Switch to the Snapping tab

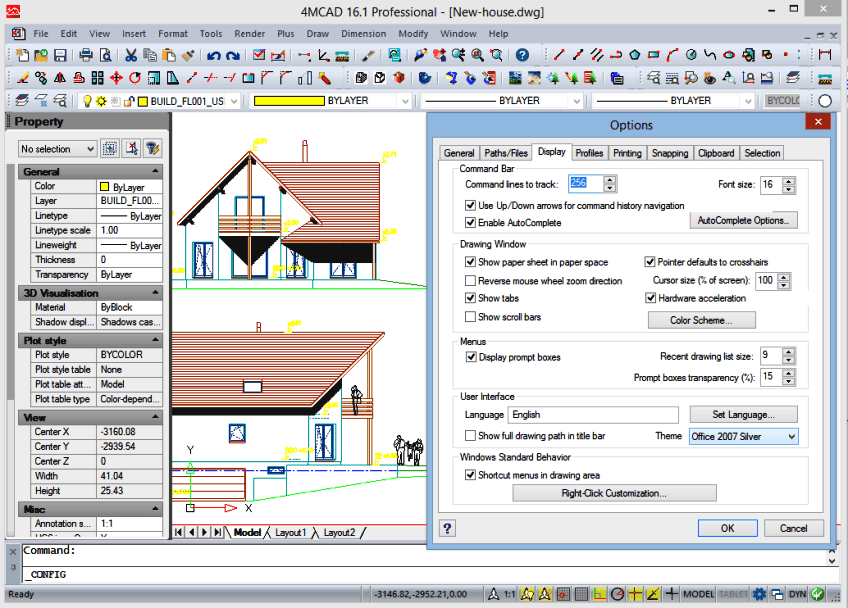coord(670,153)
